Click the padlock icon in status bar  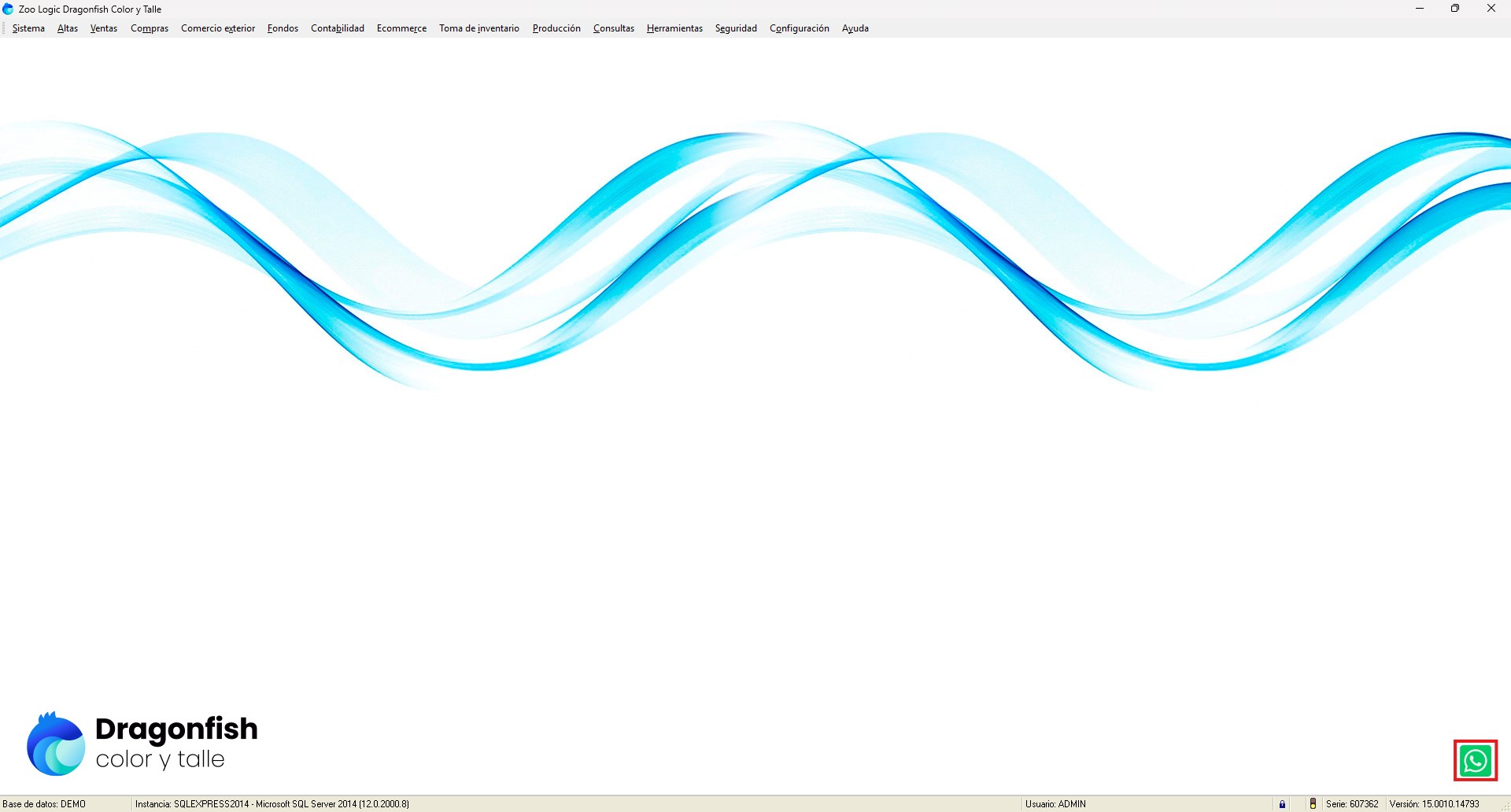[x=1282, y=803]
